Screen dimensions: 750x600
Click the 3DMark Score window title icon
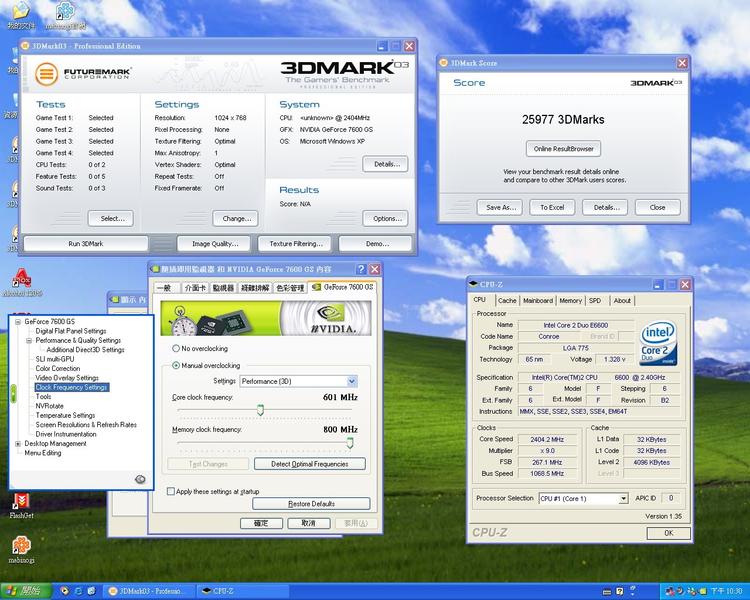click(444, 63)
